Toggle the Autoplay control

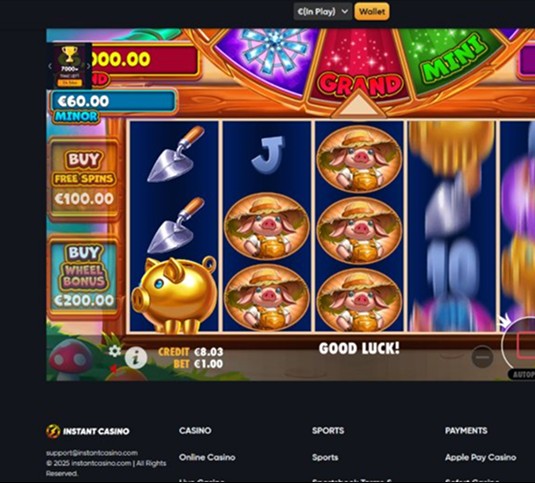click(x=521, y=374)
